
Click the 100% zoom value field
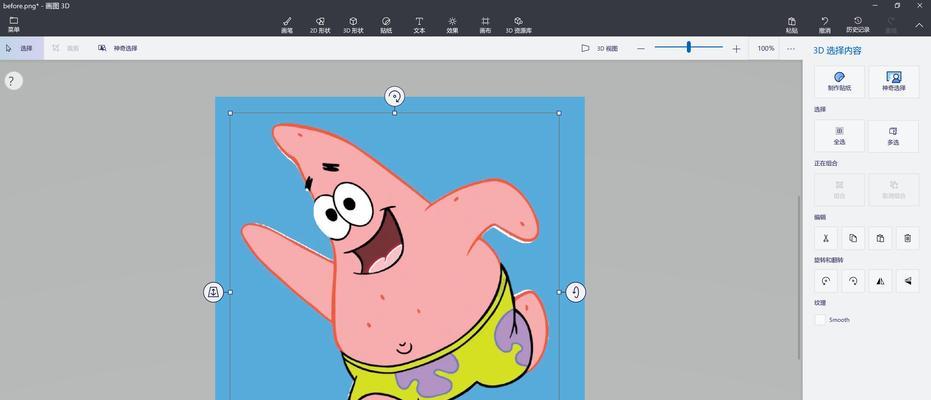click(x=766, y=49)
